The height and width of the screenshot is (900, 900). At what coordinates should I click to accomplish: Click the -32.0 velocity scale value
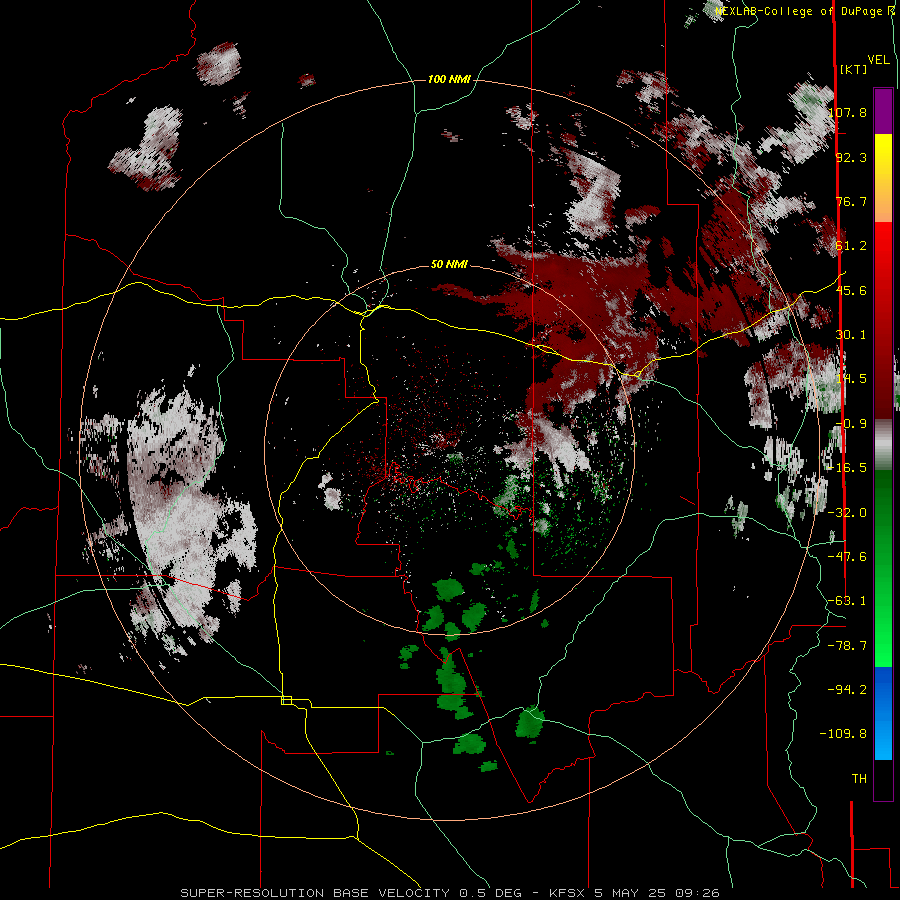(x=848, y=513)
